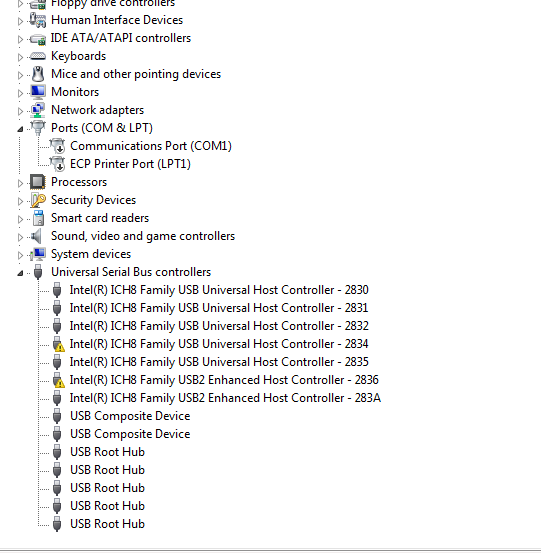This screenshot has height=553, width=541.
Task: Click the Security Devices key icon
Action: 38,200
